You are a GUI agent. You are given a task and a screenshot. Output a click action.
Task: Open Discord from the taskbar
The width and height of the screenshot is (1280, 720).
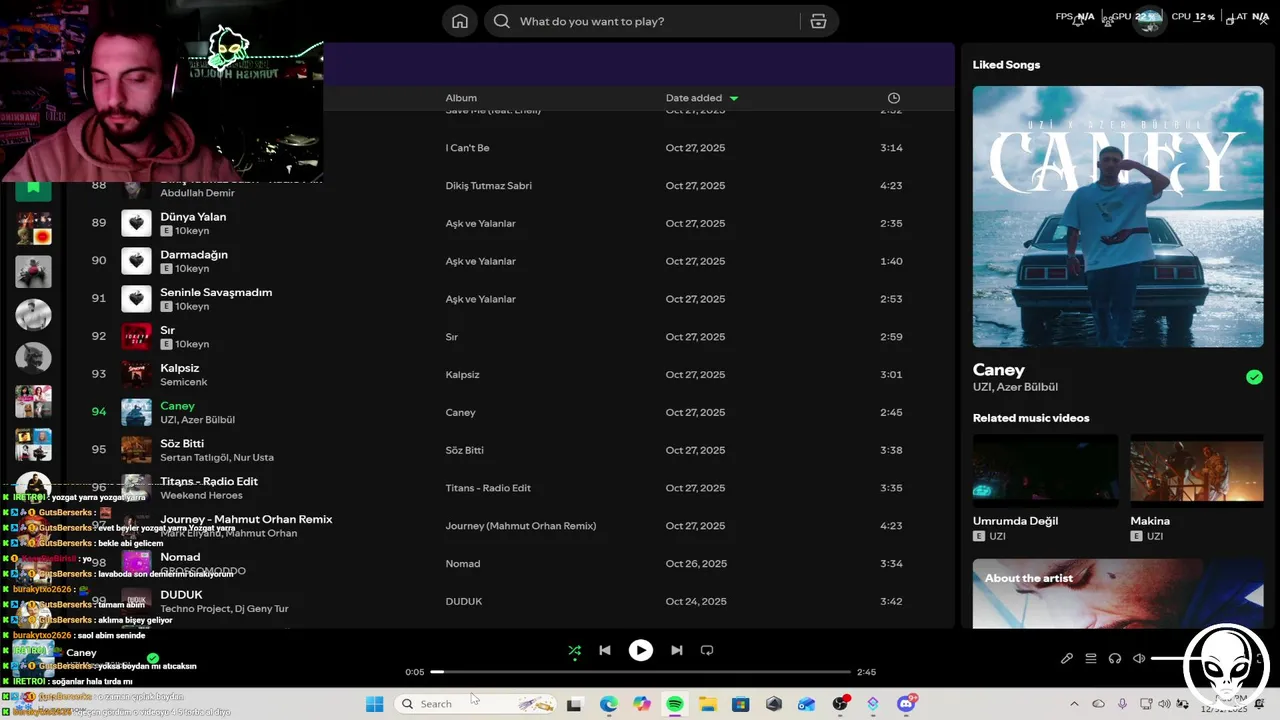(906, 704)
